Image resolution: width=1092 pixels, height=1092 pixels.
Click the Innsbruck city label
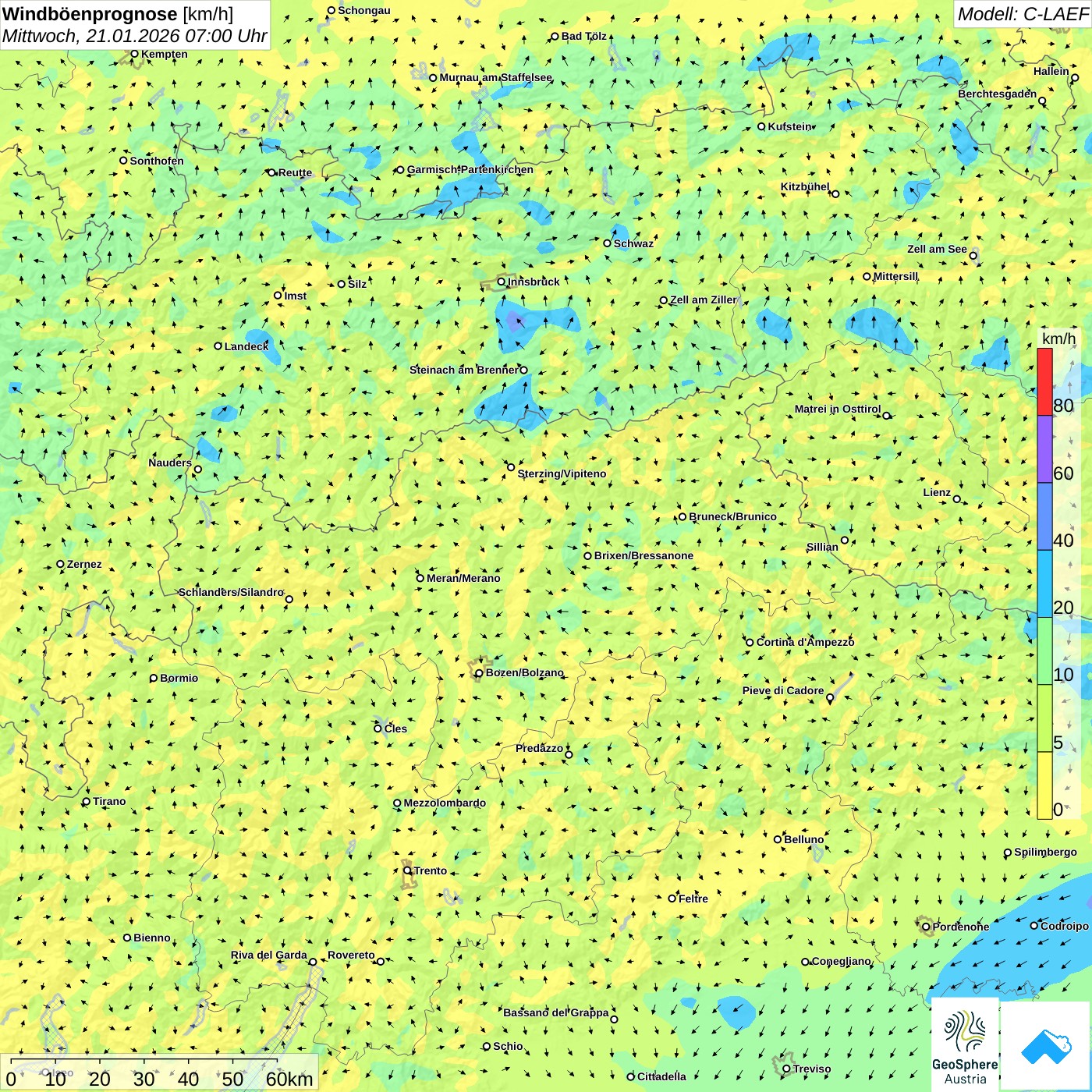[534, 282]
